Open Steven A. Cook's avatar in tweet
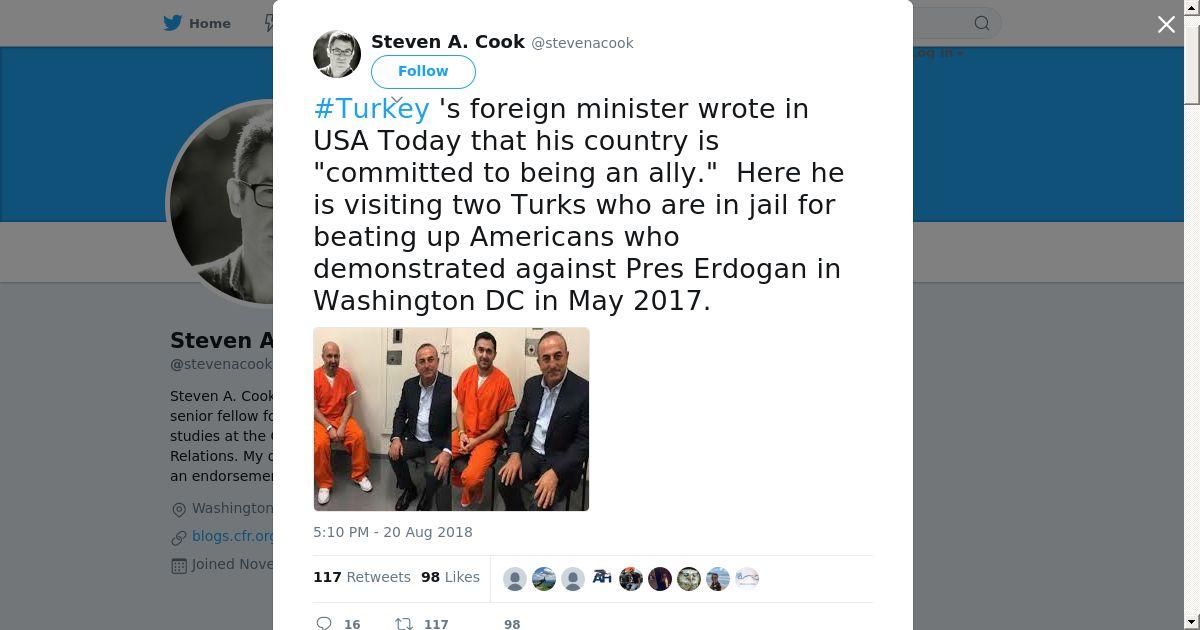This screenshot has height=630, width=1200. coord(337,53)
